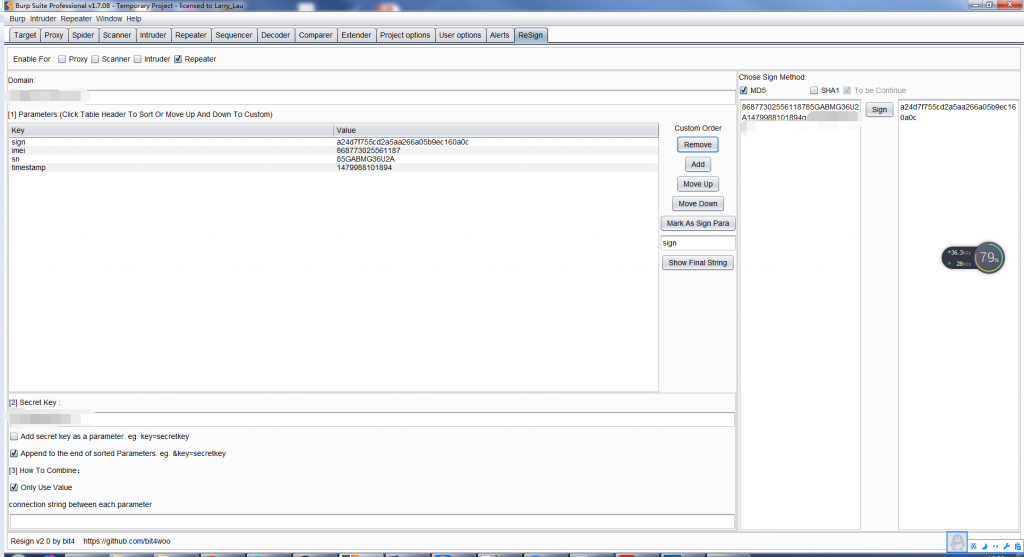The width and height of the screenshot is (1024, 557).
Task: Click Show Final String button
Action: click(x=697, y=263)
